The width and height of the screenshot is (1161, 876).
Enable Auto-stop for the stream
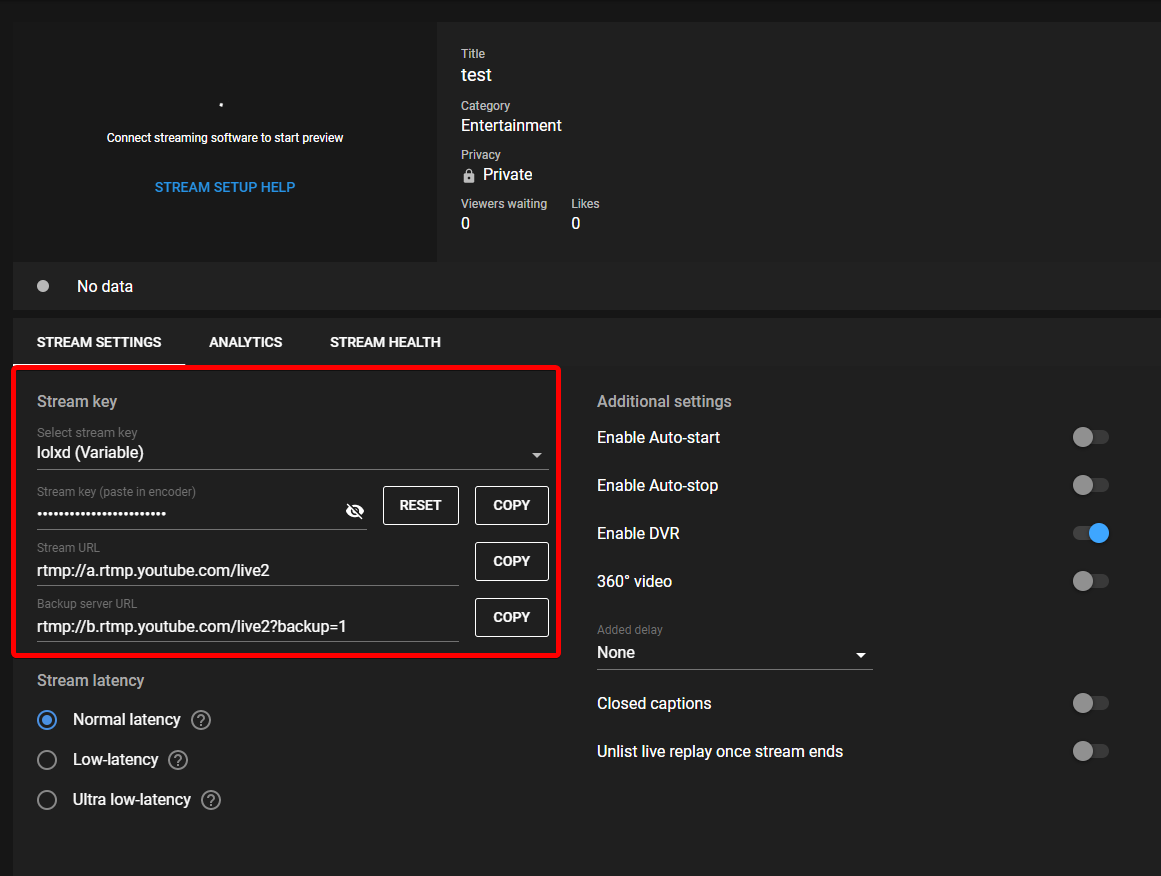1090,485
